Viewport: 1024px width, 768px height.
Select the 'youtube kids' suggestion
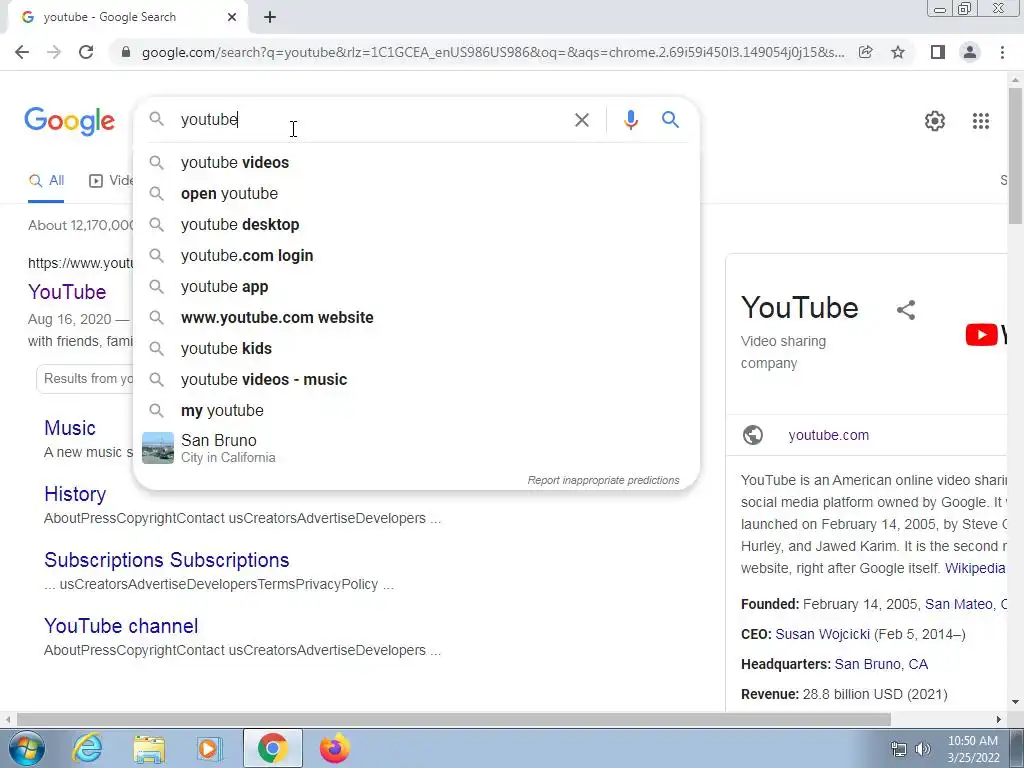coord(416,349)
